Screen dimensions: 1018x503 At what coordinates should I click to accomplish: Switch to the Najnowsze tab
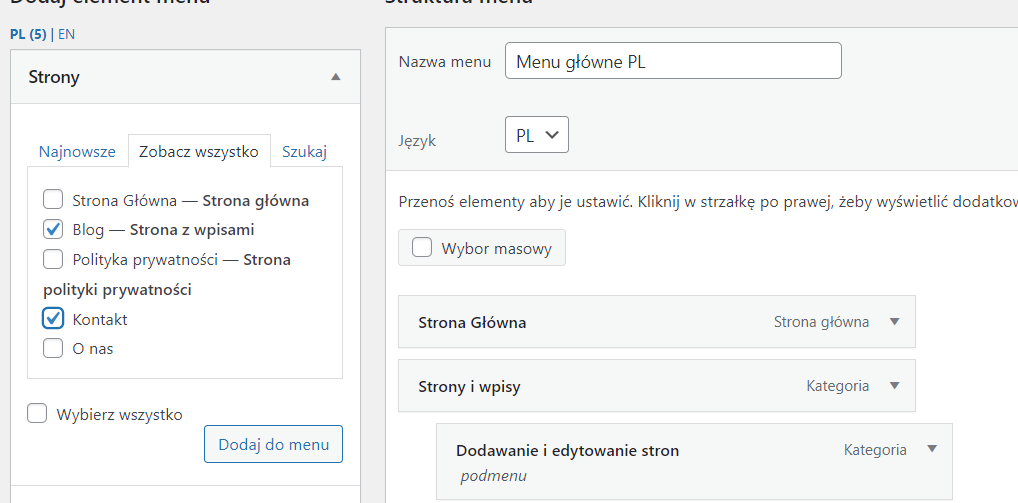(77, 152)
